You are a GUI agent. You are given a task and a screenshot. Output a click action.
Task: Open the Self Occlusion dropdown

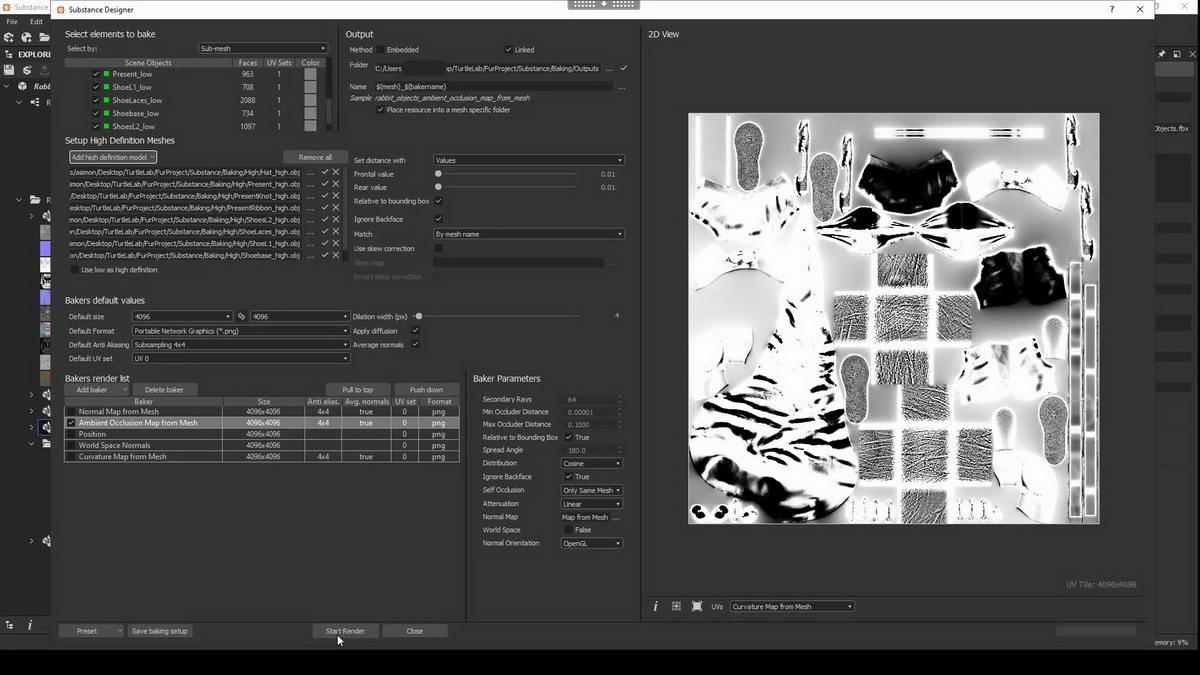[592, 490]
